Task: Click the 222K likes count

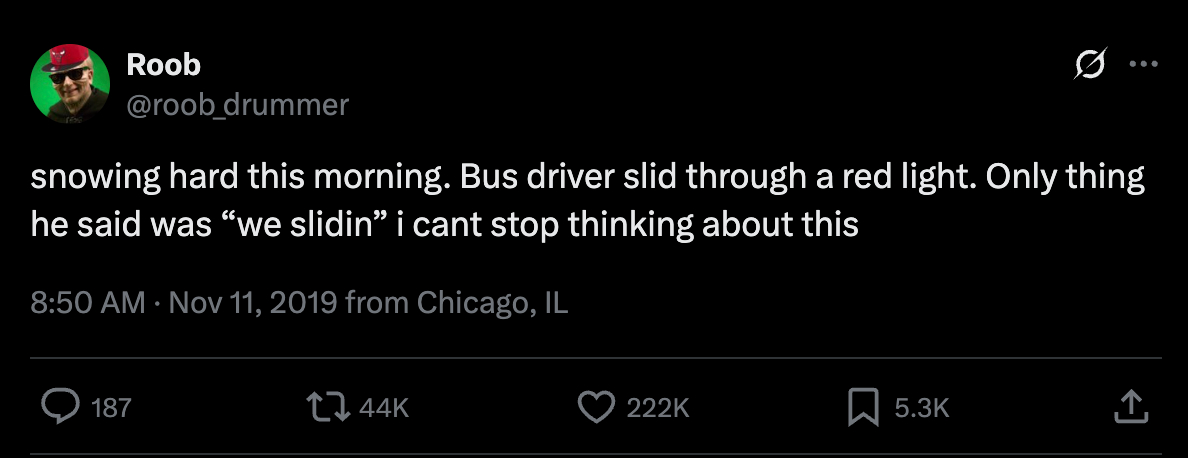Action: tap(657, 407)
